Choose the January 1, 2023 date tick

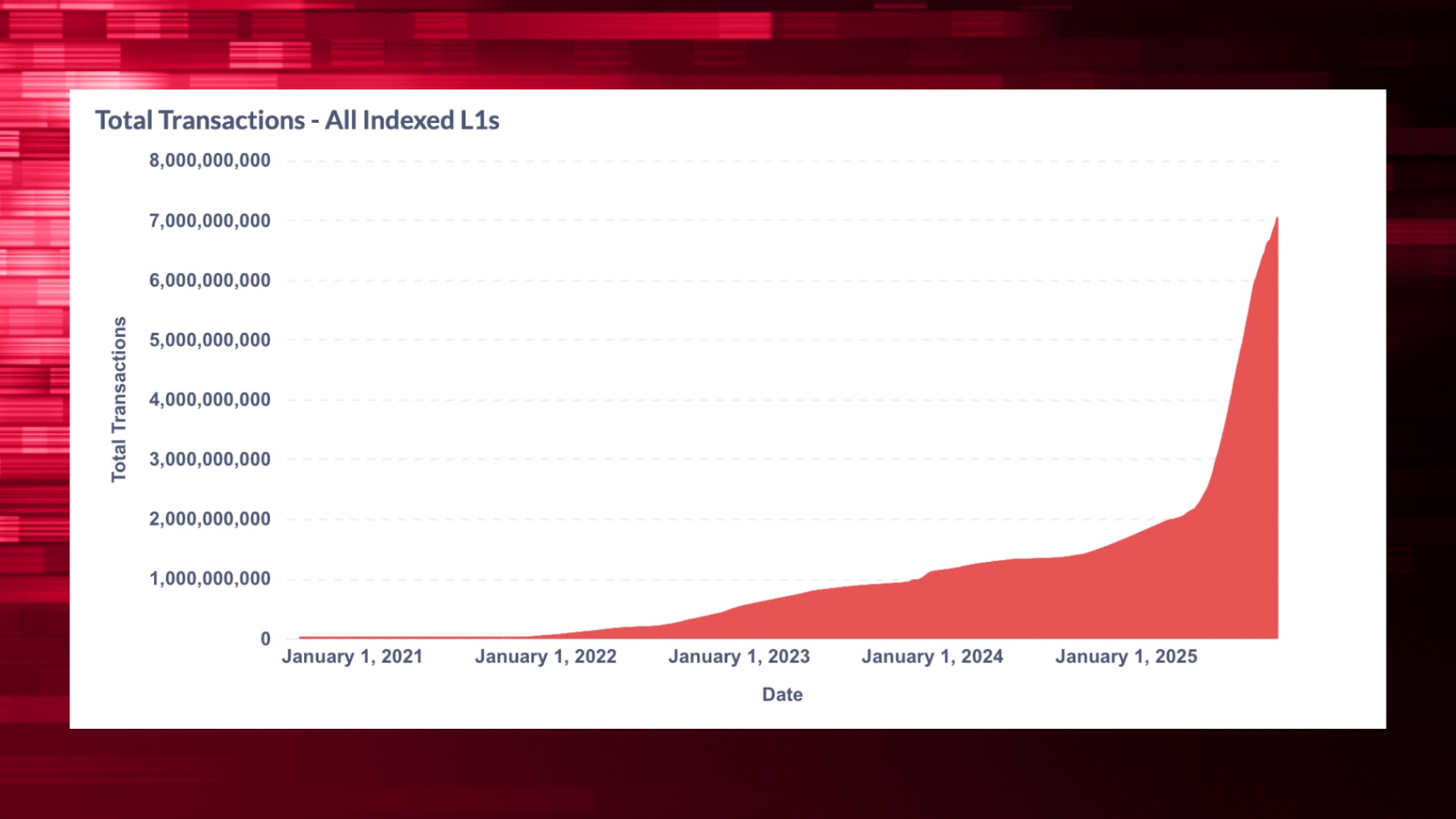pos(738,657)
